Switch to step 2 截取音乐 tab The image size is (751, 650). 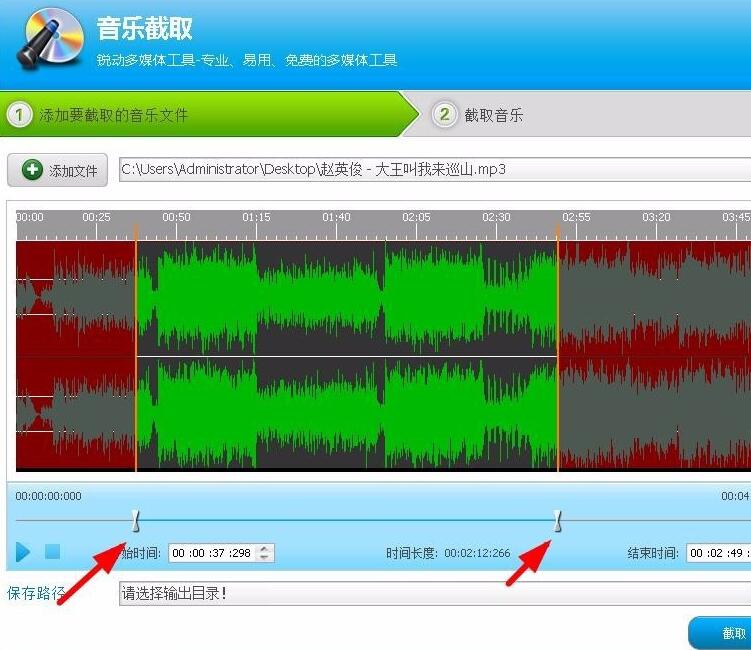coord(493,115)
